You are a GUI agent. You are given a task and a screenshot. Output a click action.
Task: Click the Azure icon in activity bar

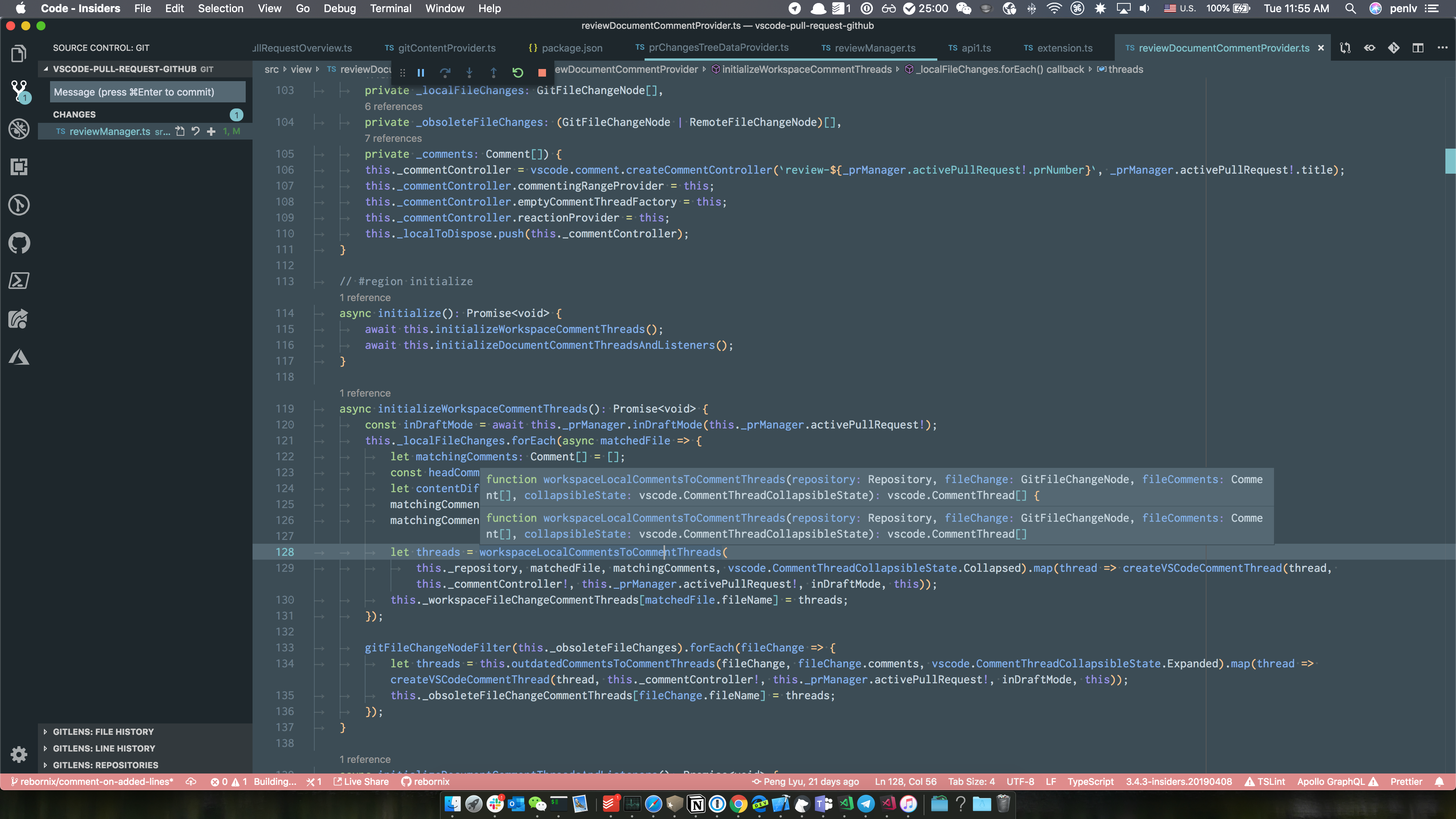(x=19, y=356)
